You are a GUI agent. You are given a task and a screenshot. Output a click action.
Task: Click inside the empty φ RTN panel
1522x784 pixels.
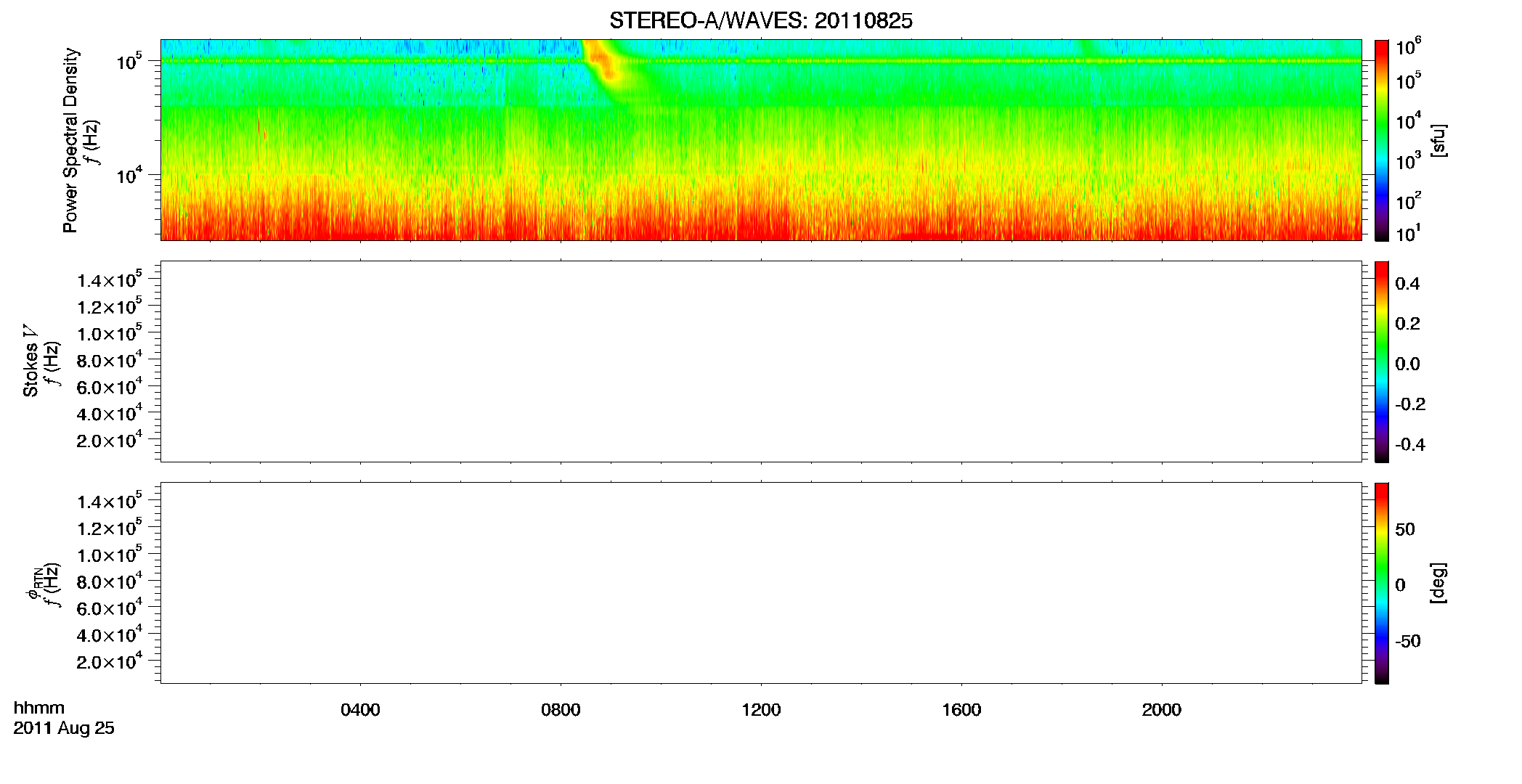[x=761, y=583]
